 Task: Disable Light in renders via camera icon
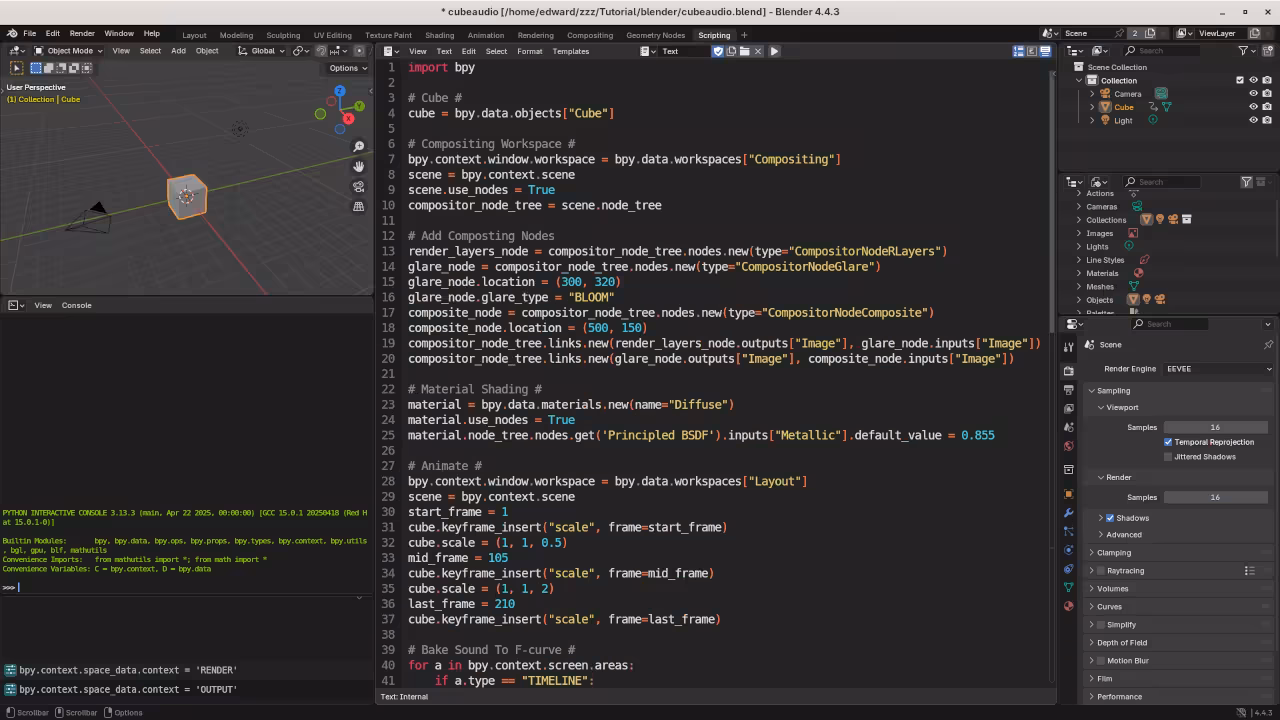[1267, 120]
